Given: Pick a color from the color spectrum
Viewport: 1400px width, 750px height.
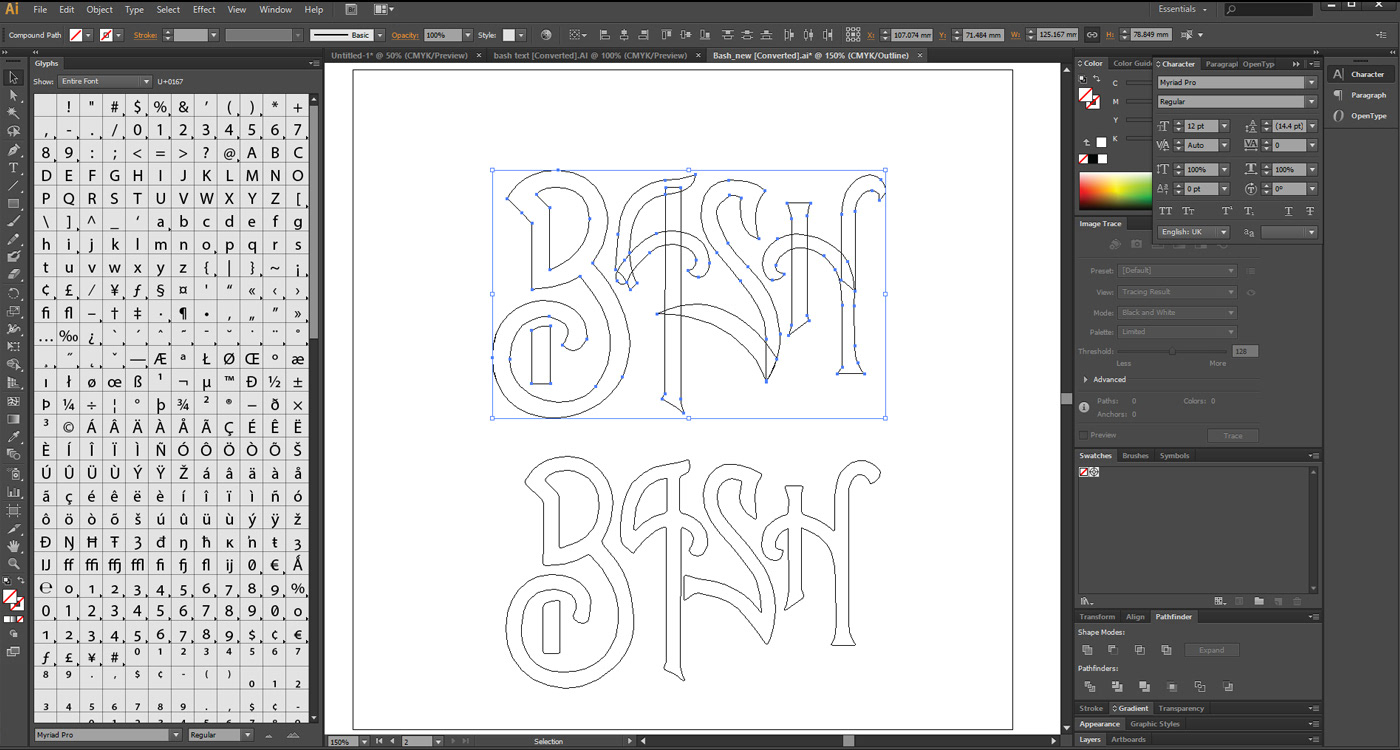Looking at the screenshot, I should [x=1115, y=190].
